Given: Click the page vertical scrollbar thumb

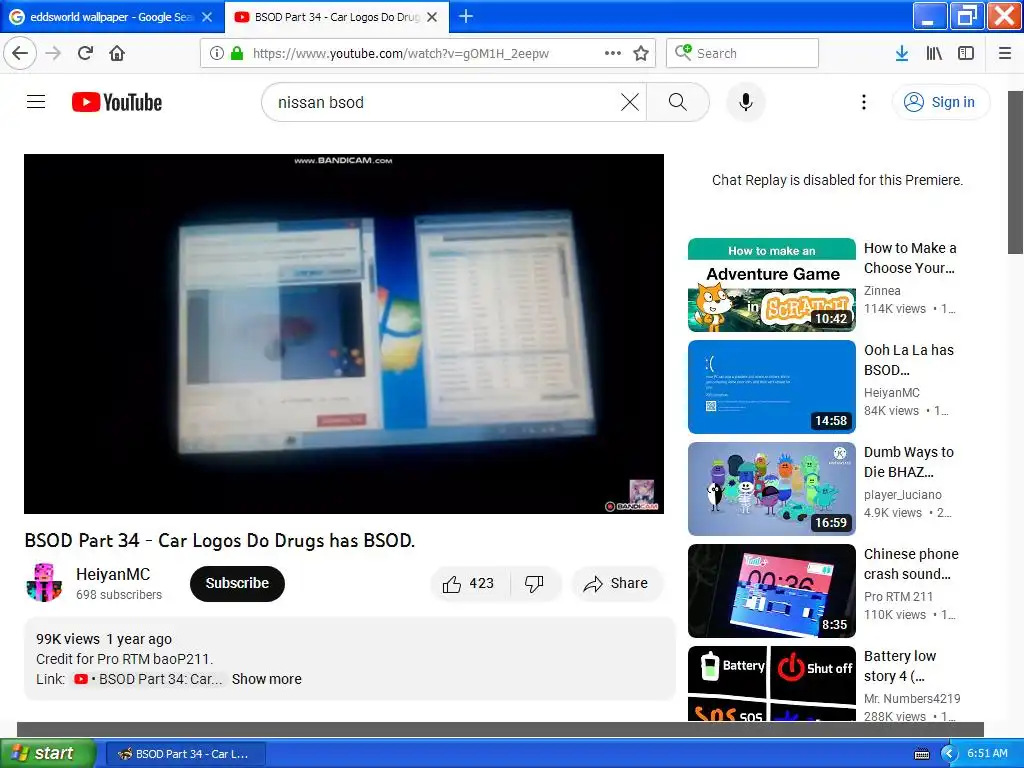Looking at the screenshot, I should tap(1015, 172).
